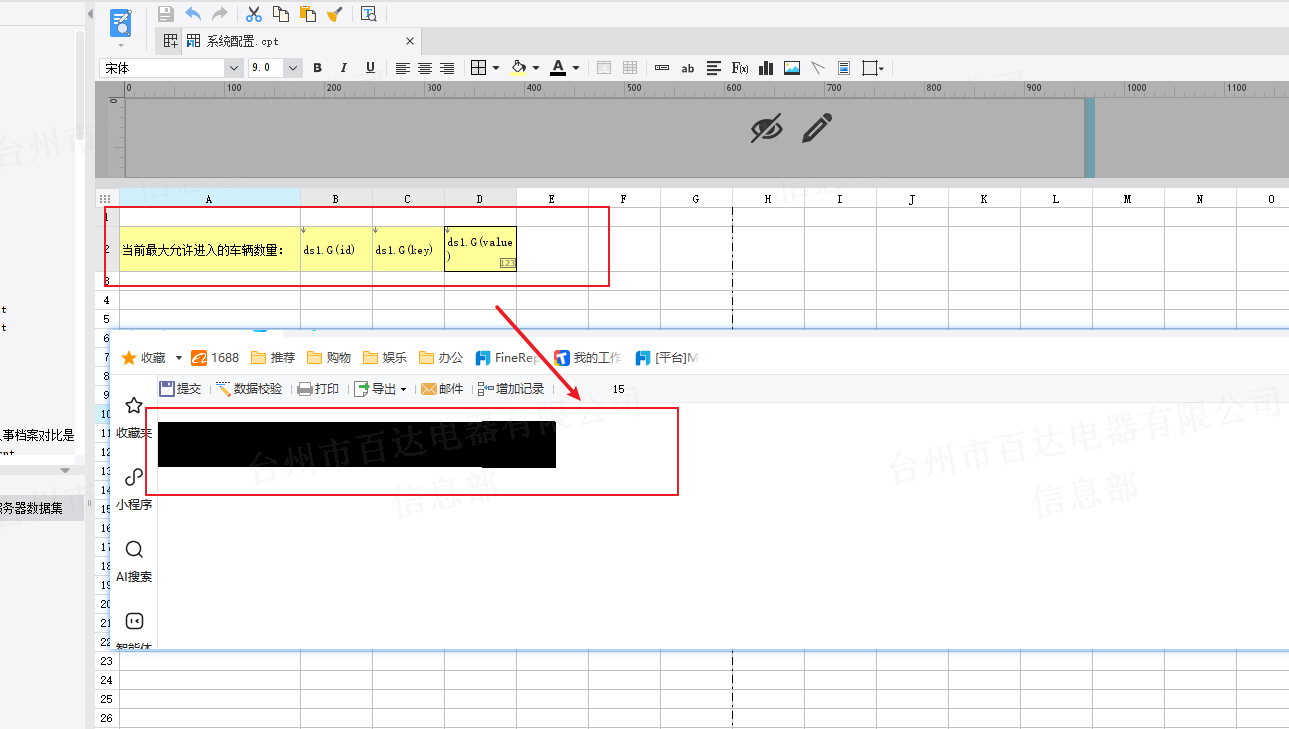Screen dimensions: 1289x729
Task: Click the Save icon in the designer toolbar
Action: coord(166,14)
